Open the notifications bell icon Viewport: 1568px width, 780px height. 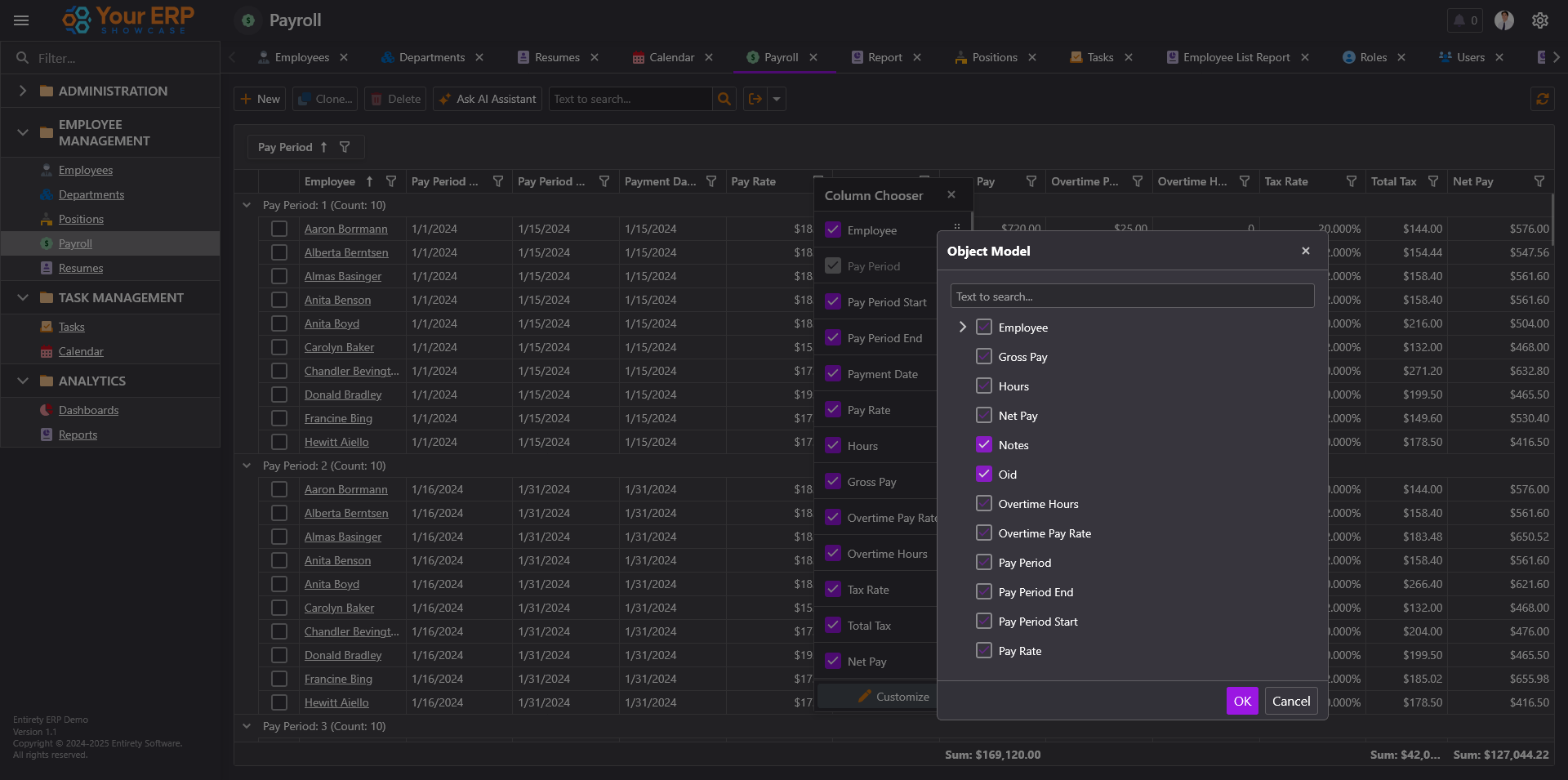pos(1459,20)
